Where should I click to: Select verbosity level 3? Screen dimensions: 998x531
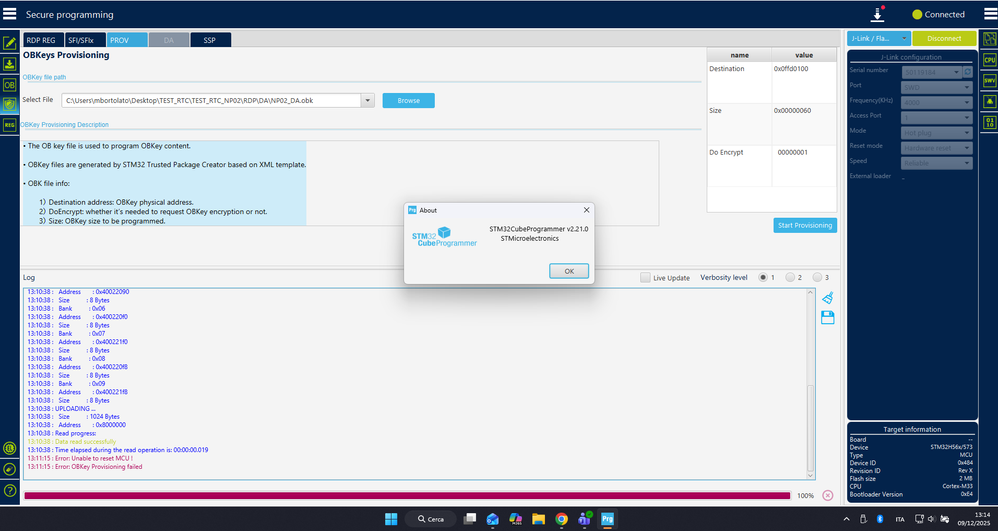pos(817,278)
